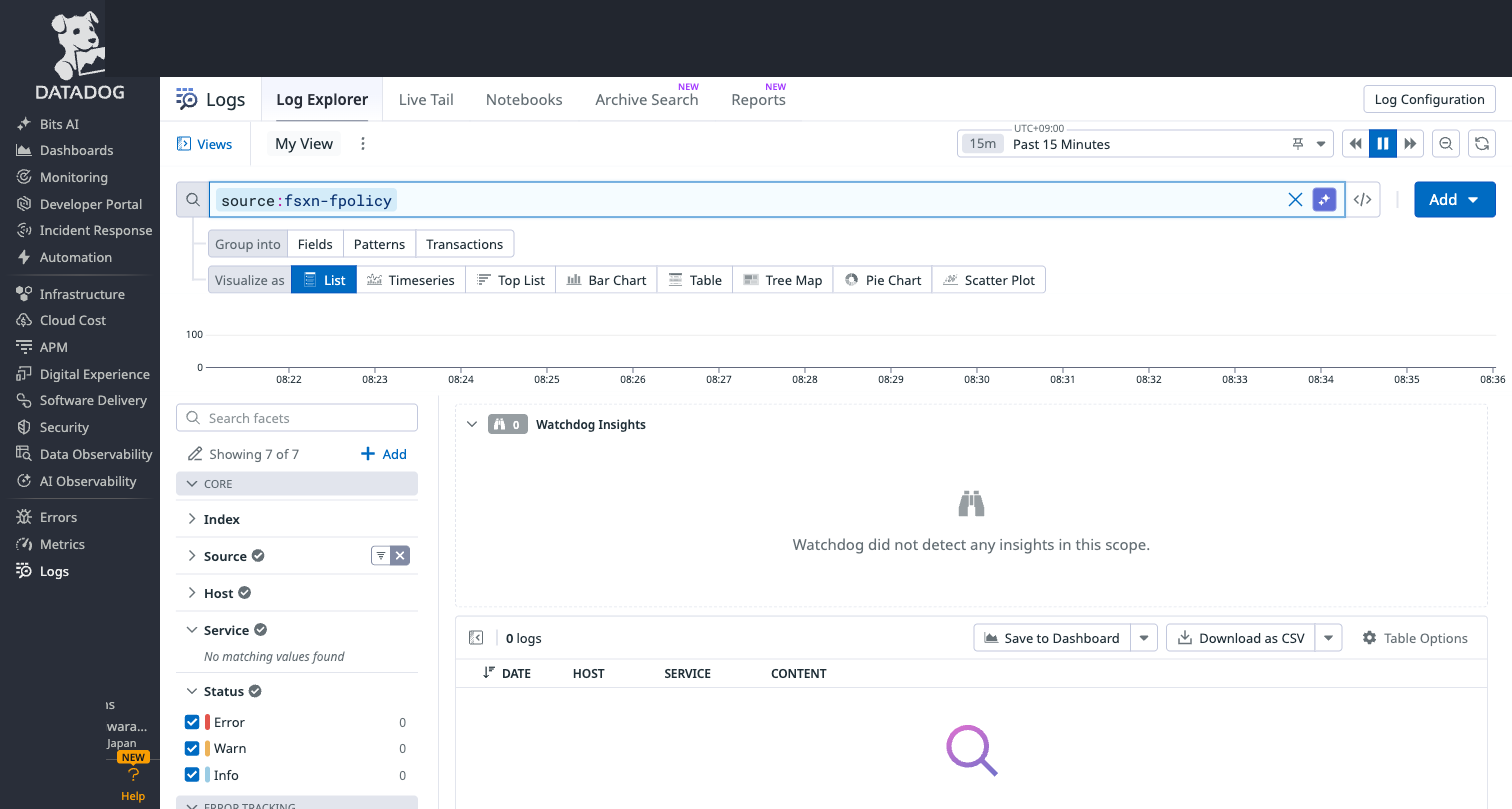Image resolution: width=1512 pixels, height=809 pixels.
Task: Pause live log streaming
Action: (1383, 144)
